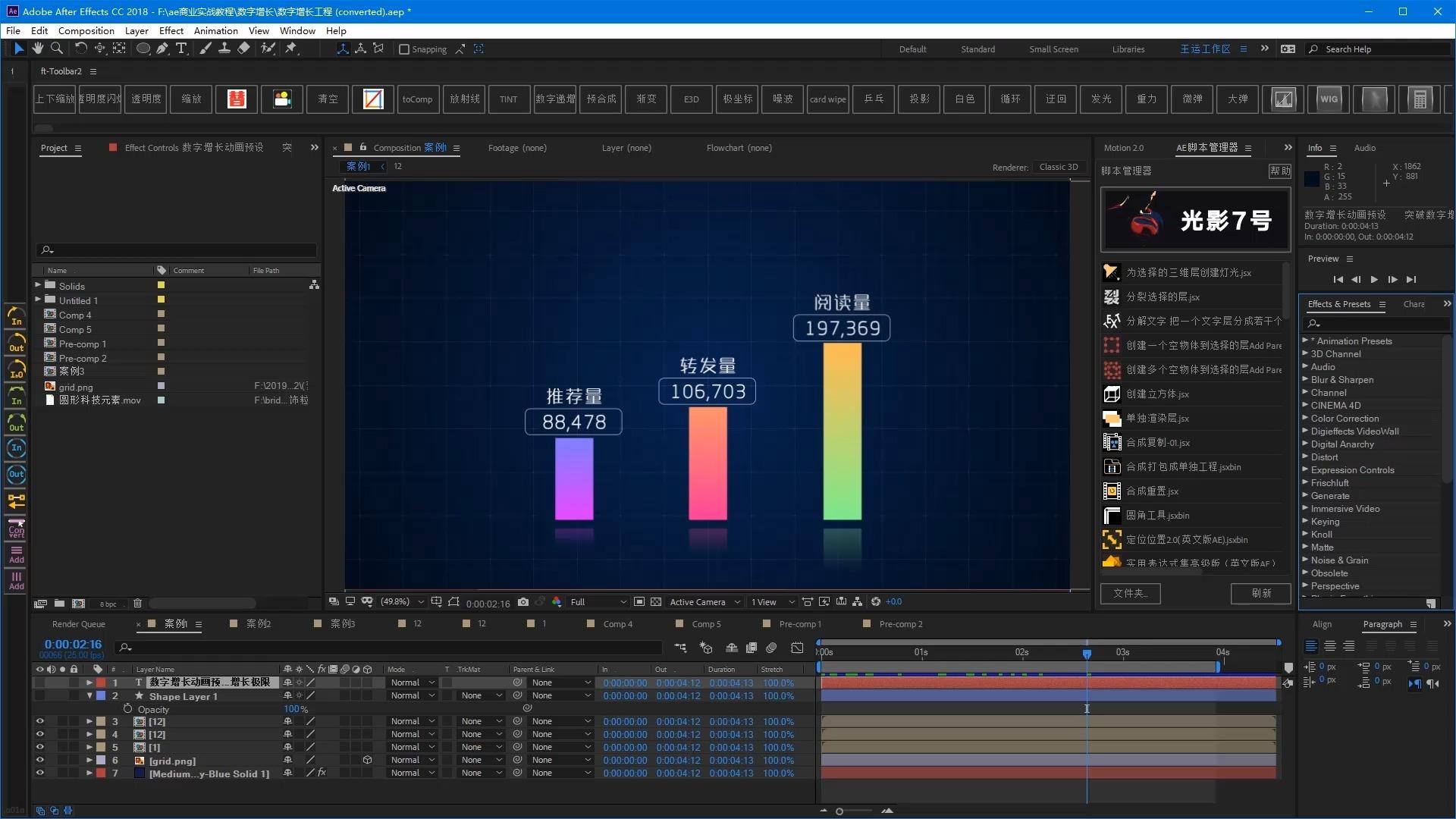
Task: Switch to the Standard workspace
Action: tap(977, 49)
